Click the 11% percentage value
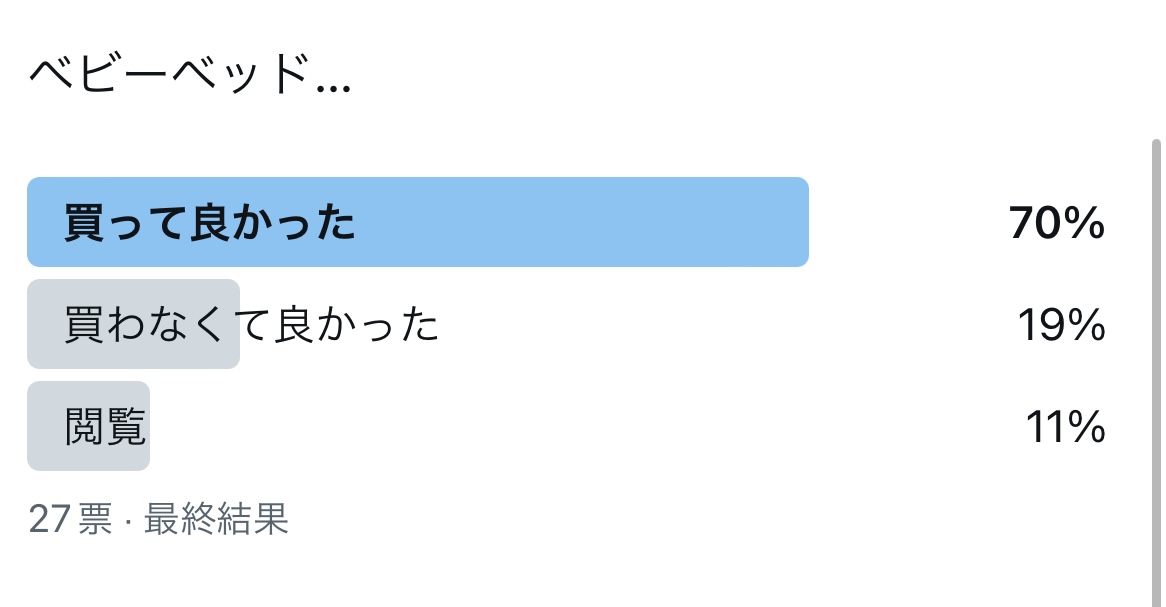 pos(1065,428)
